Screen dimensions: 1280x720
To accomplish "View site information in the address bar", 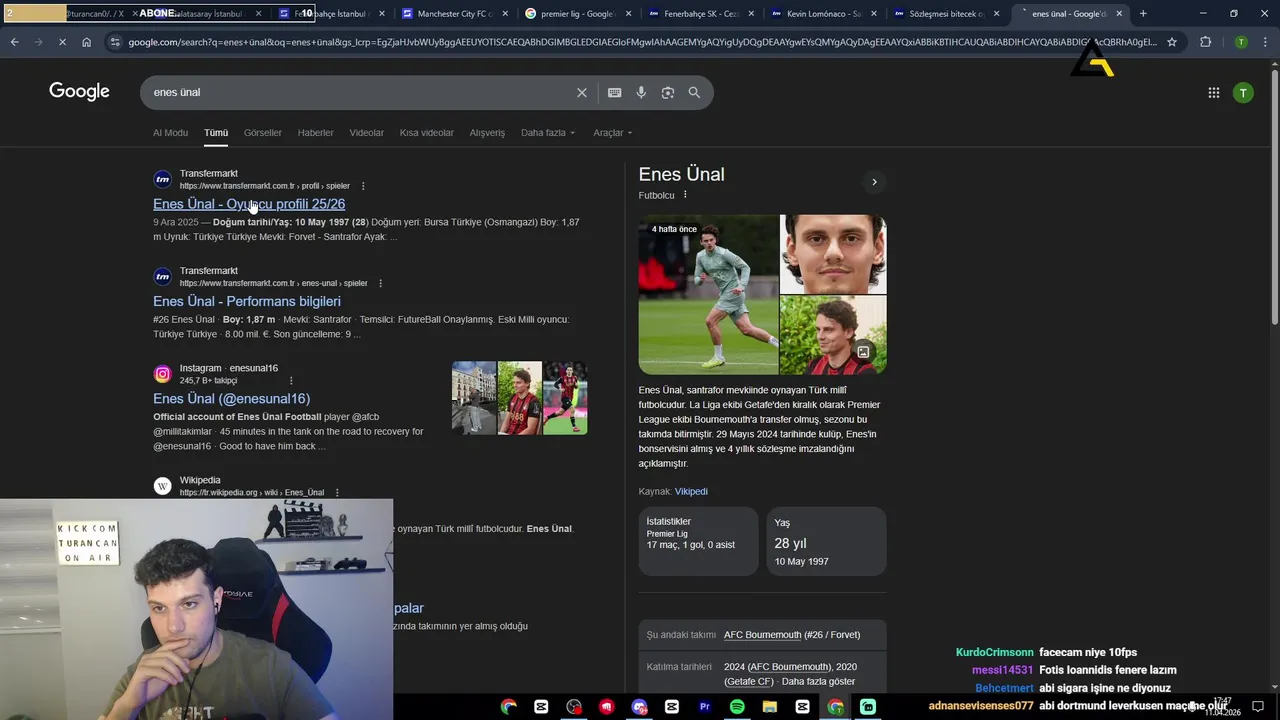I will coord(116,42).
